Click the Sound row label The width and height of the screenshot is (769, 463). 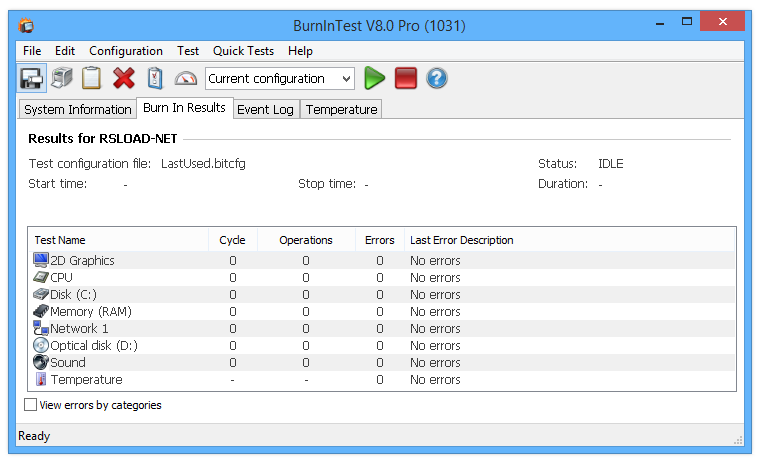pyautogui.click(x=68, y=362)
